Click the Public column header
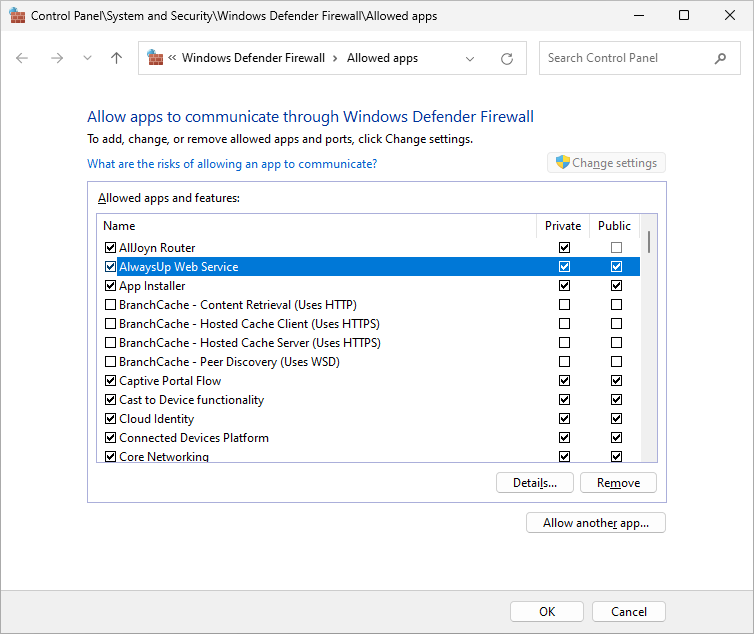The width and height of the screenshot is (754, 634). click(614, 226)
